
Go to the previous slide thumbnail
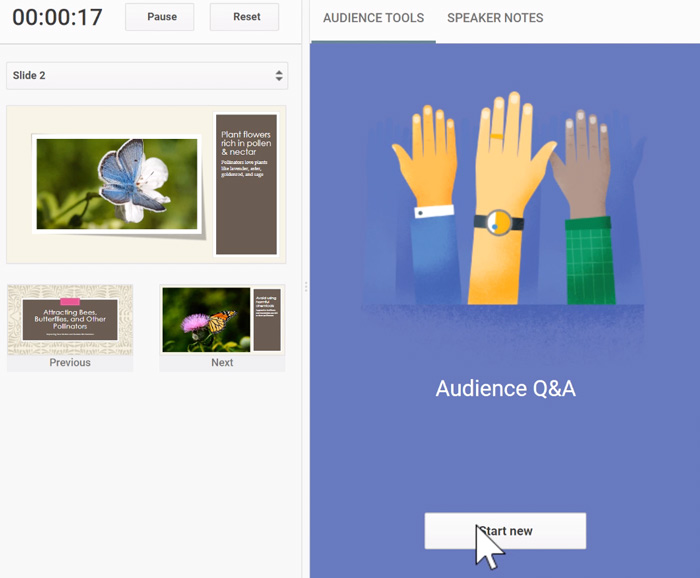(x=70, y=319)
